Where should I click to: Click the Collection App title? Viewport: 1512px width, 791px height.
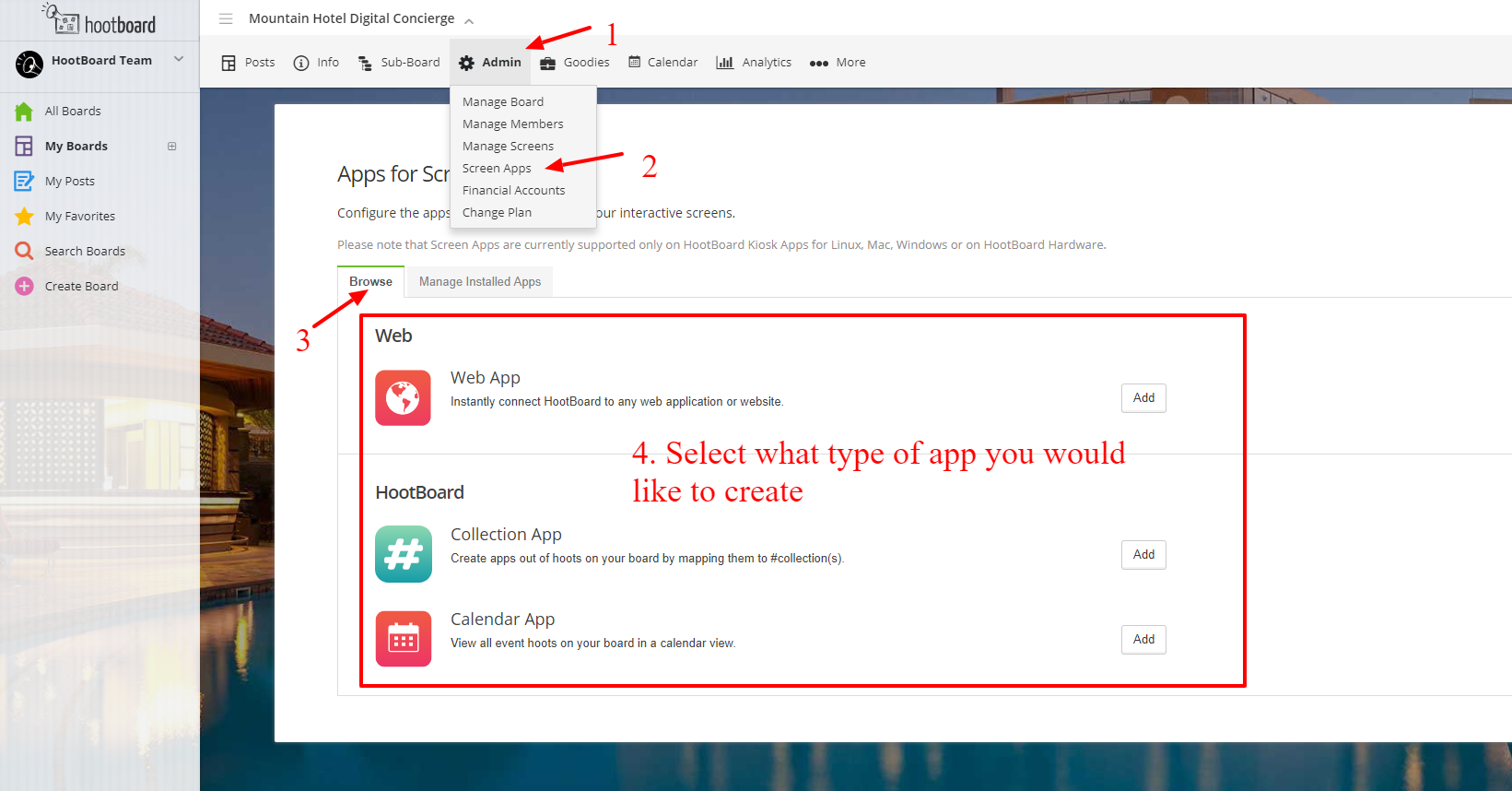[506, 535]
